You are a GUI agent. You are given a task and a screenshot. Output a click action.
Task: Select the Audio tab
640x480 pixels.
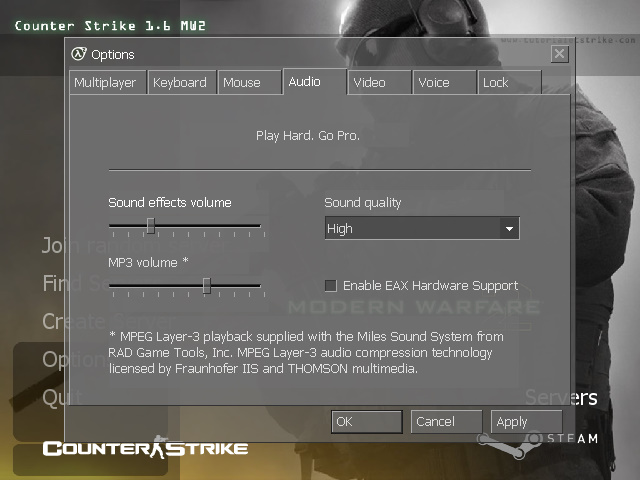point(304,82)
